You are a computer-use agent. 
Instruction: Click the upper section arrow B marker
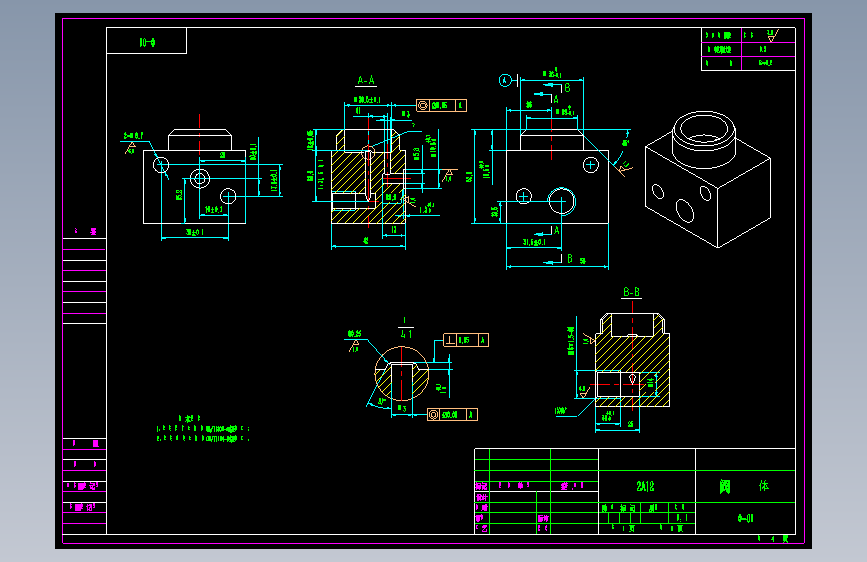click(x=557, y=87)
